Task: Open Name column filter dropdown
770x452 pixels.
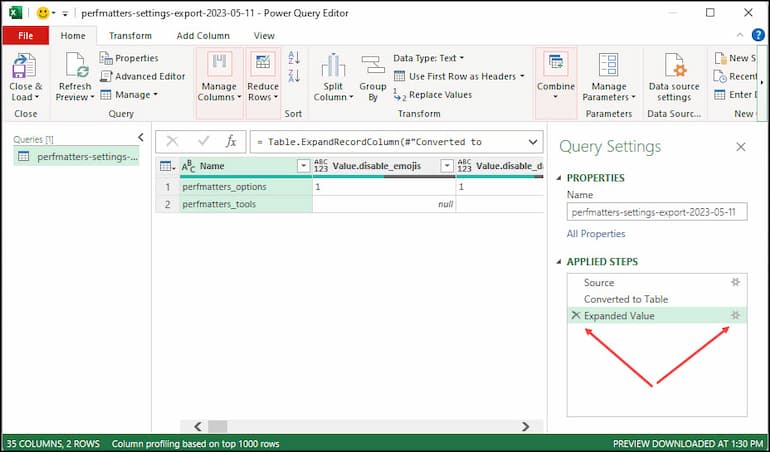Action: [x=303, y=166]
